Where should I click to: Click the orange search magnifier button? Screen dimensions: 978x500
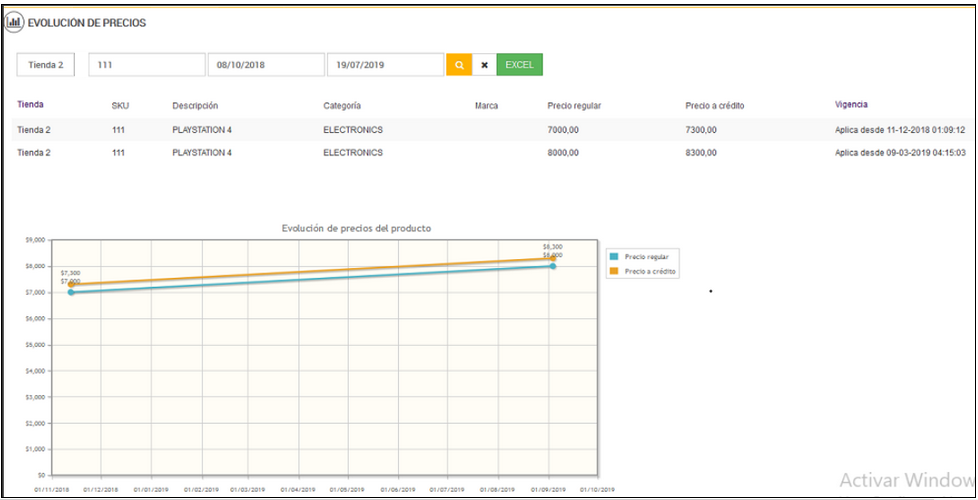[458, 65]
